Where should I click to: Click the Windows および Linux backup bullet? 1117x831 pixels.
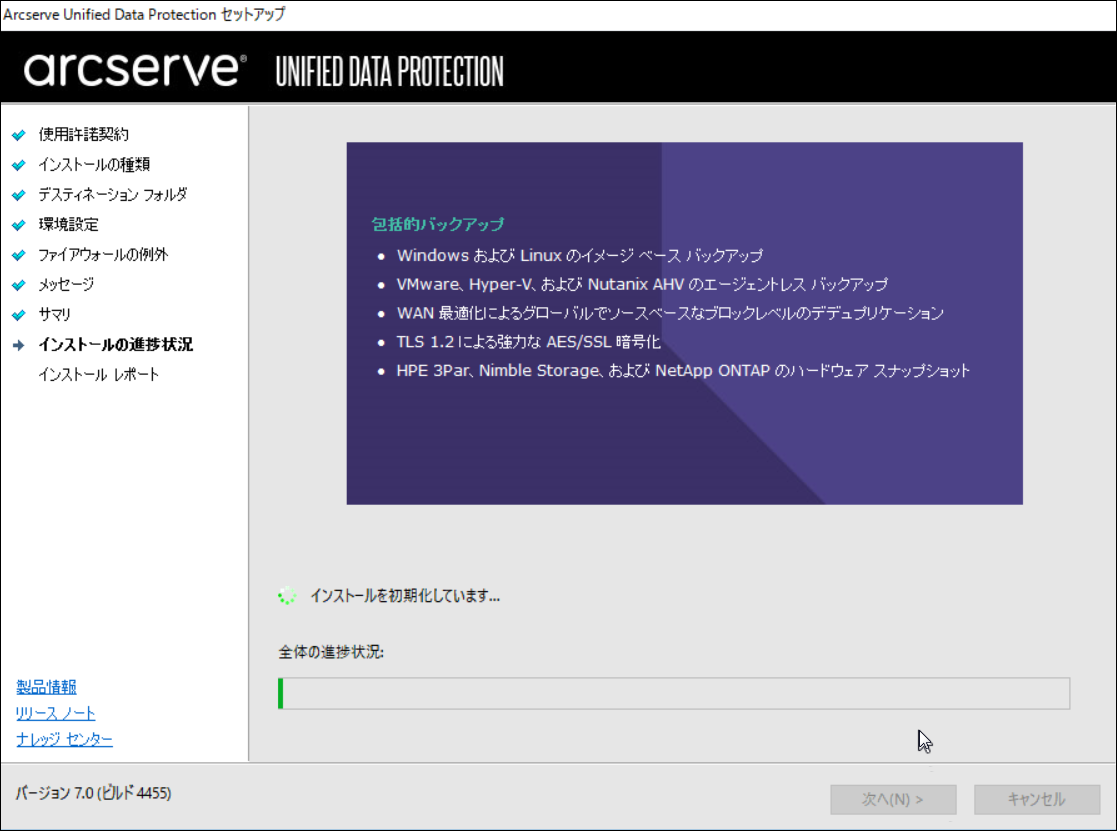pos(579,256)
